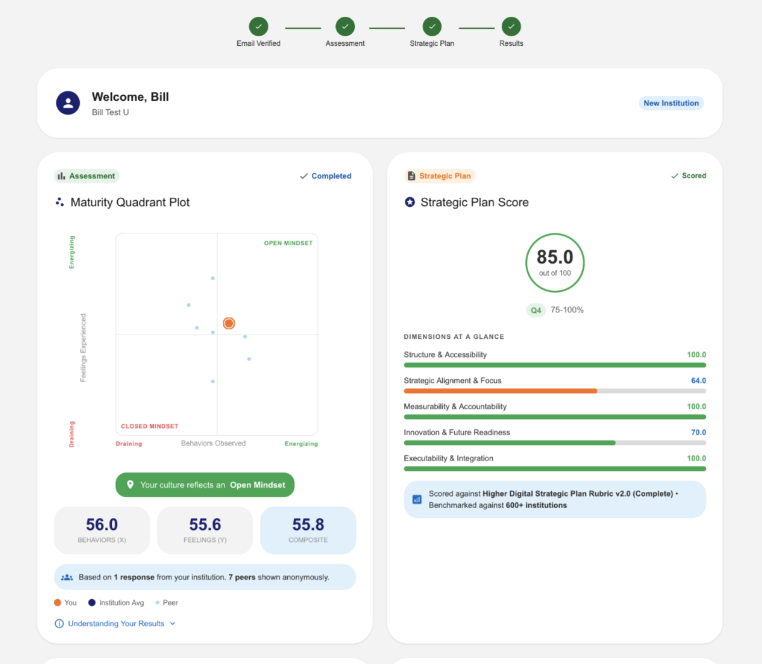Screen dimensions: 762x664
Task: Click the light blue Peer legend dot
Action: (x=157, y=603)
